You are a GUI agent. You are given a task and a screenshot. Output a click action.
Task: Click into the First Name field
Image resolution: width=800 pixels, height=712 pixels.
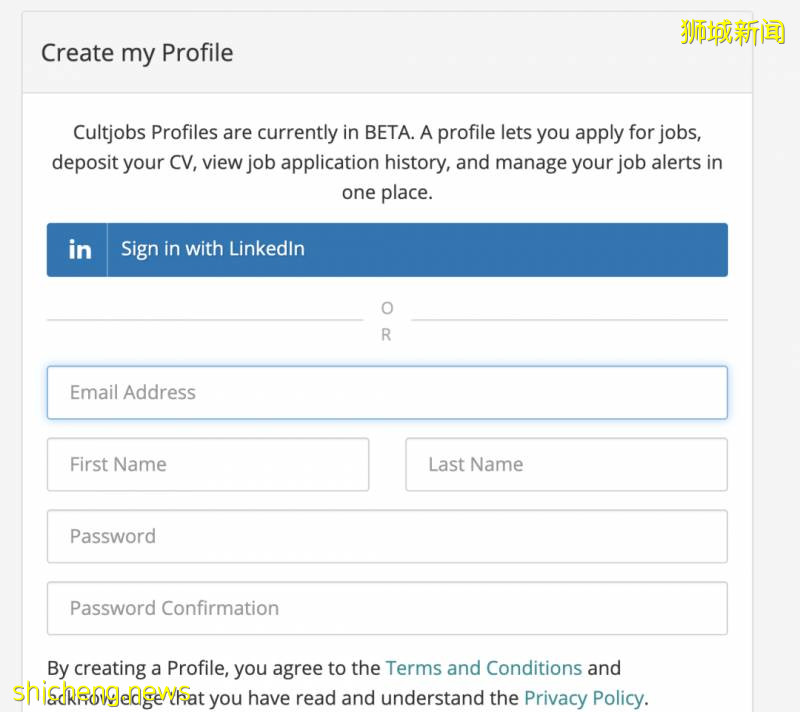click(x=208, y=464)
